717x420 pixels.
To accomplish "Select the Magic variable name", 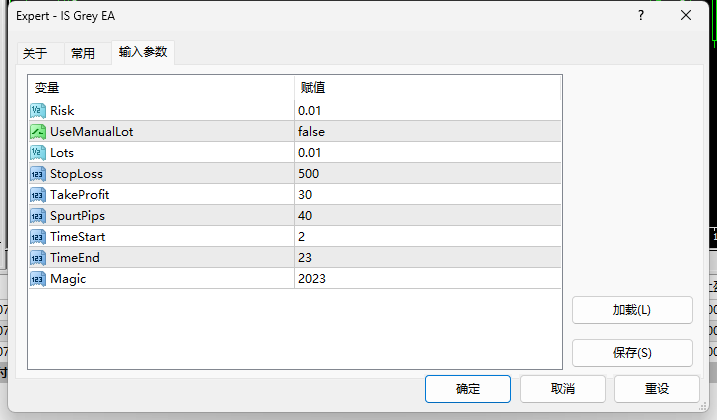I will pos(68,279).
